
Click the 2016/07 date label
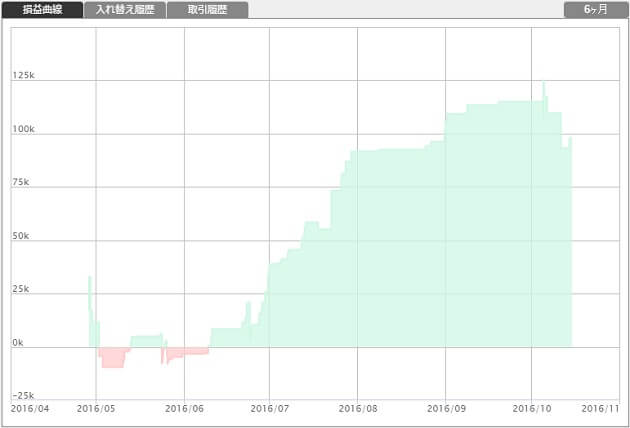[x=270, y=409]
